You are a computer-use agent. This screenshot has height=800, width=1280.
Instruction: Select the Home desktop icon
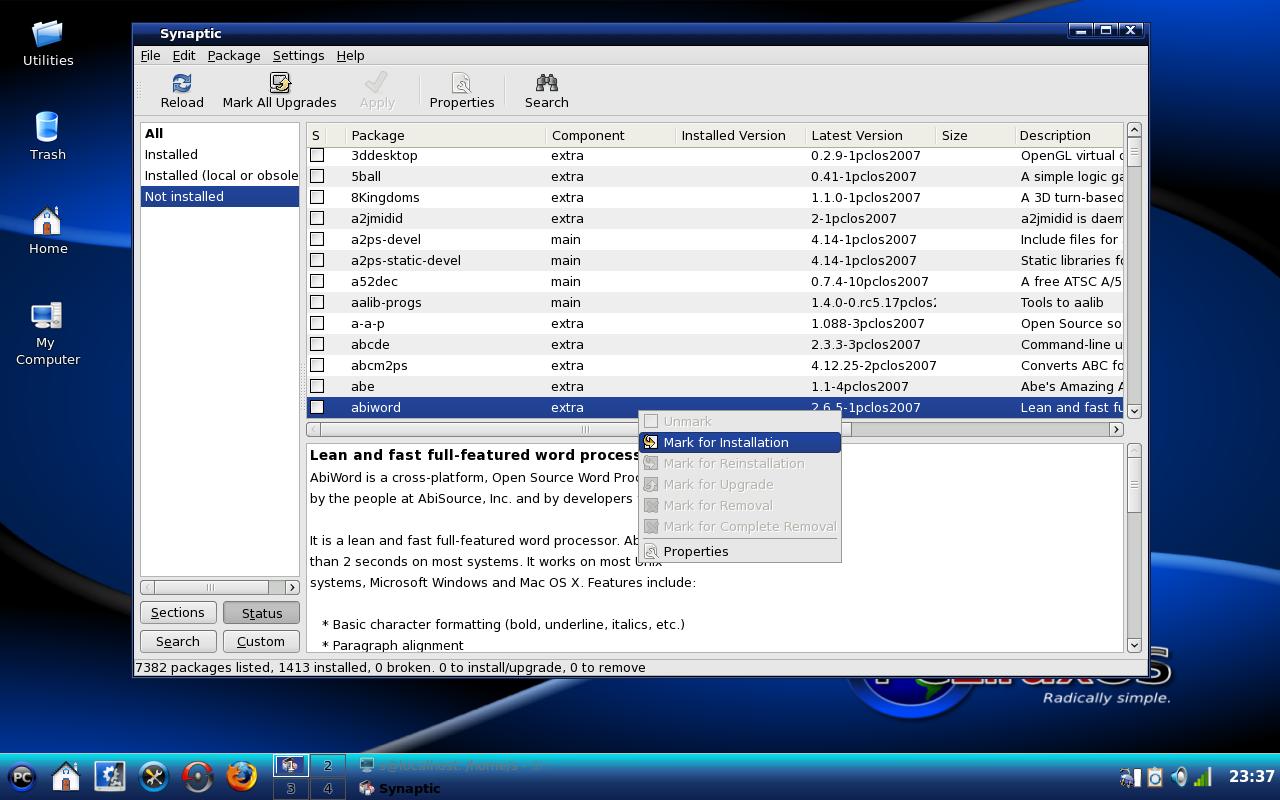48,221
